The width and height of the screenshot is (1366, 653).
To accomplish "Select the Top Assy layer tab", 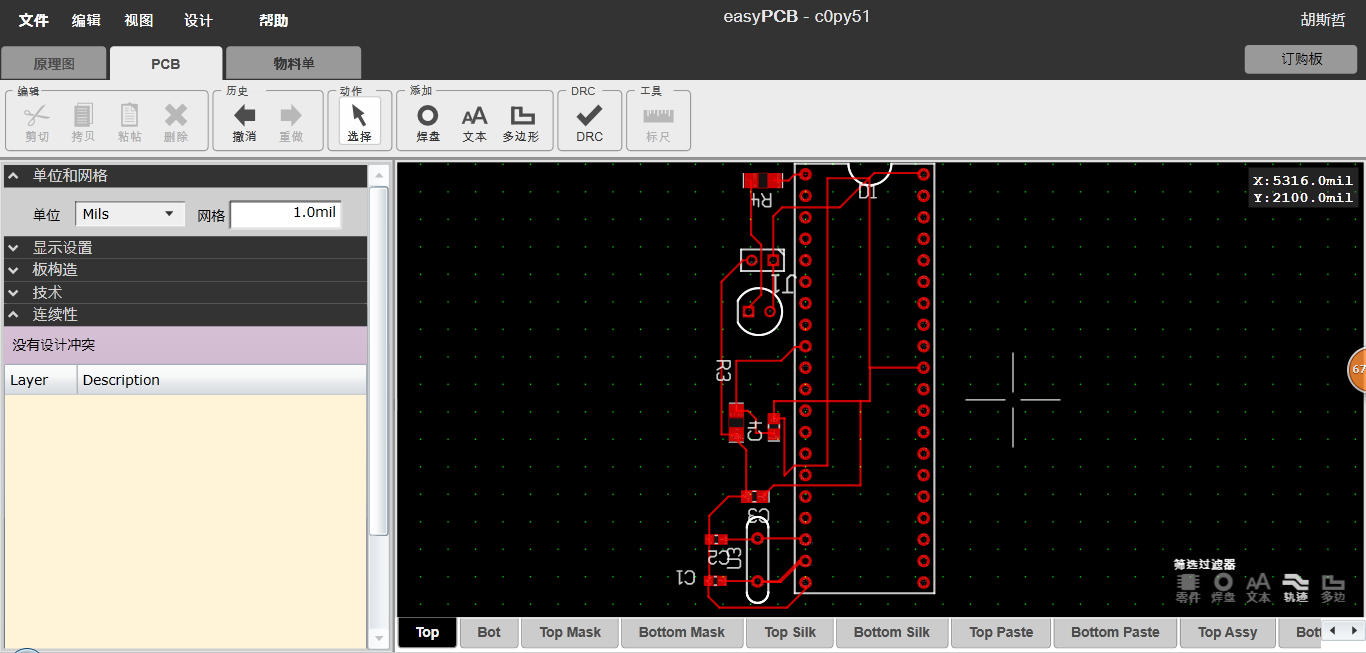I will point(1227,632).
